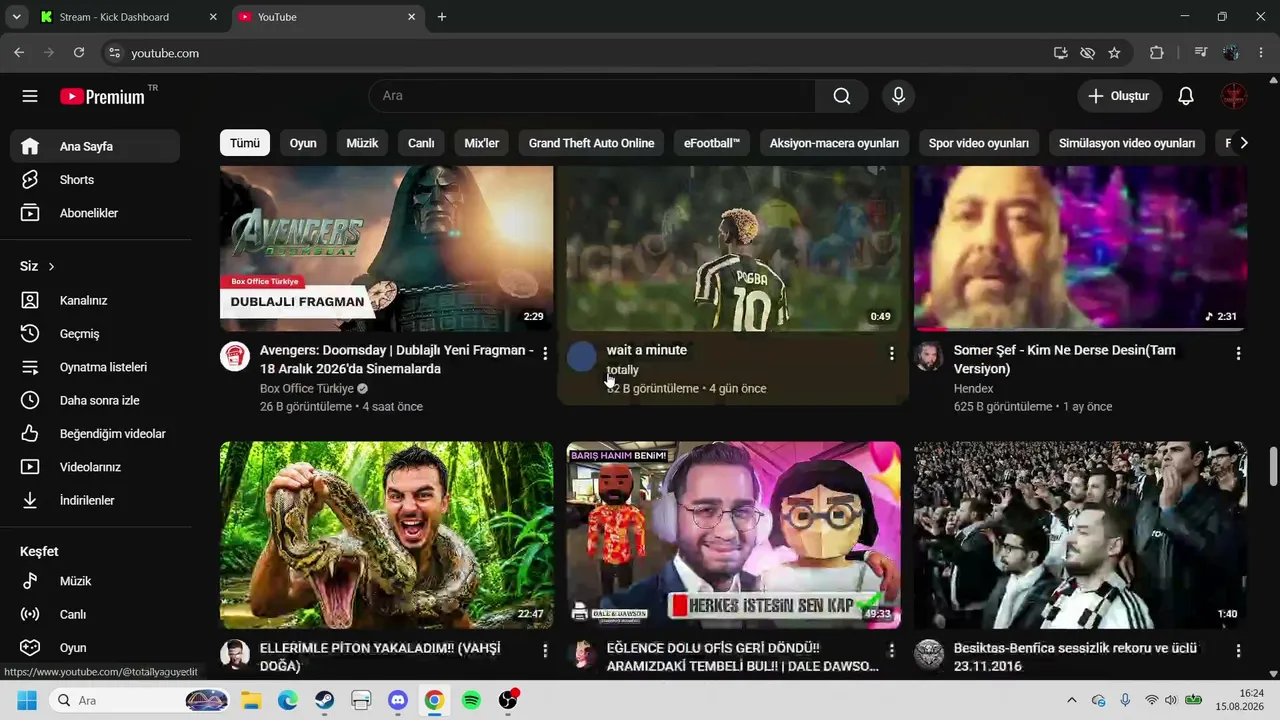Open Shorts from the sidebar

tap(96, 180)
